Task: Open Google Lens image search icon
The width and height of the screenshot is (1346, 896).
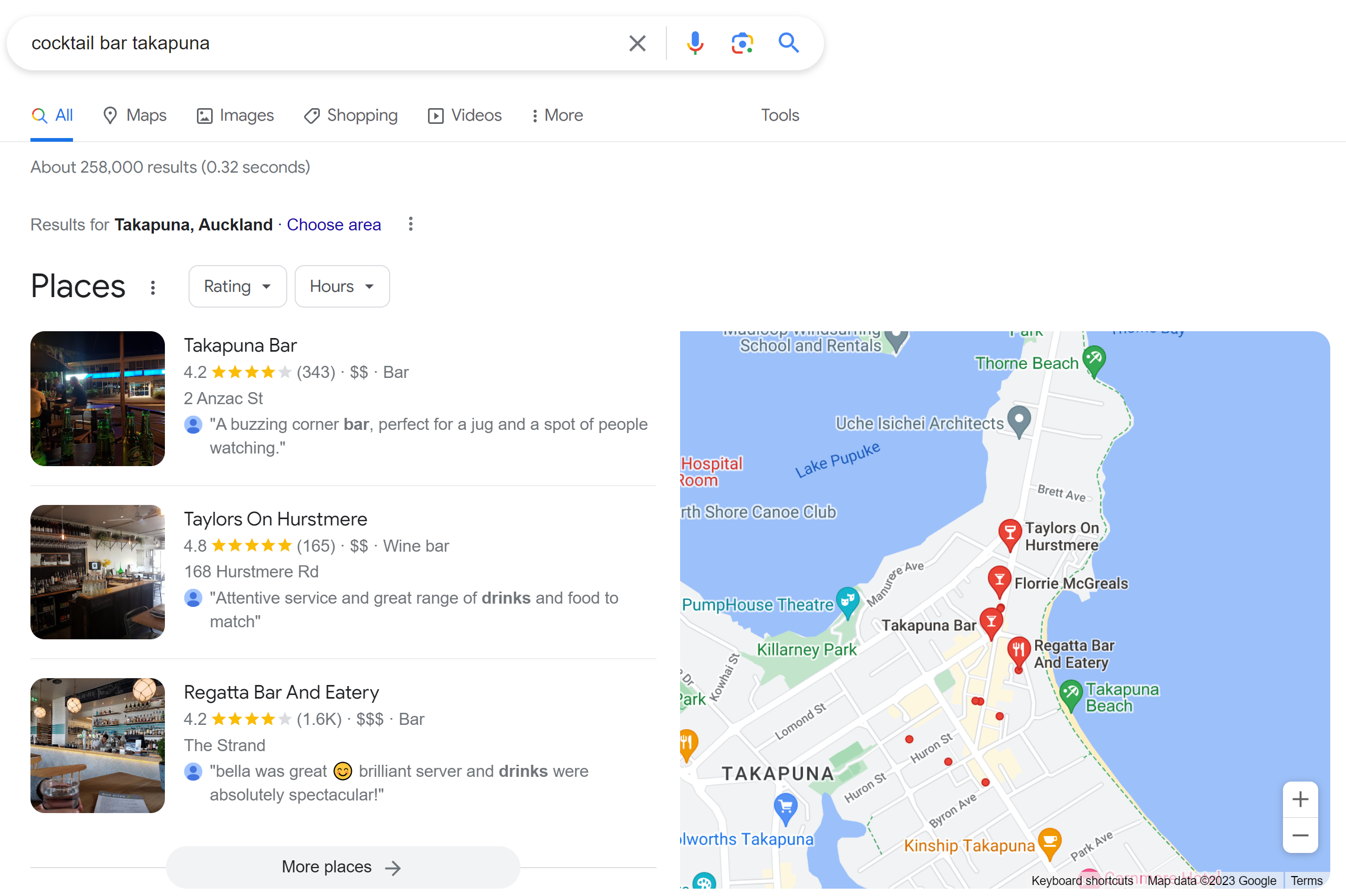Action: (x=742, y=43)
